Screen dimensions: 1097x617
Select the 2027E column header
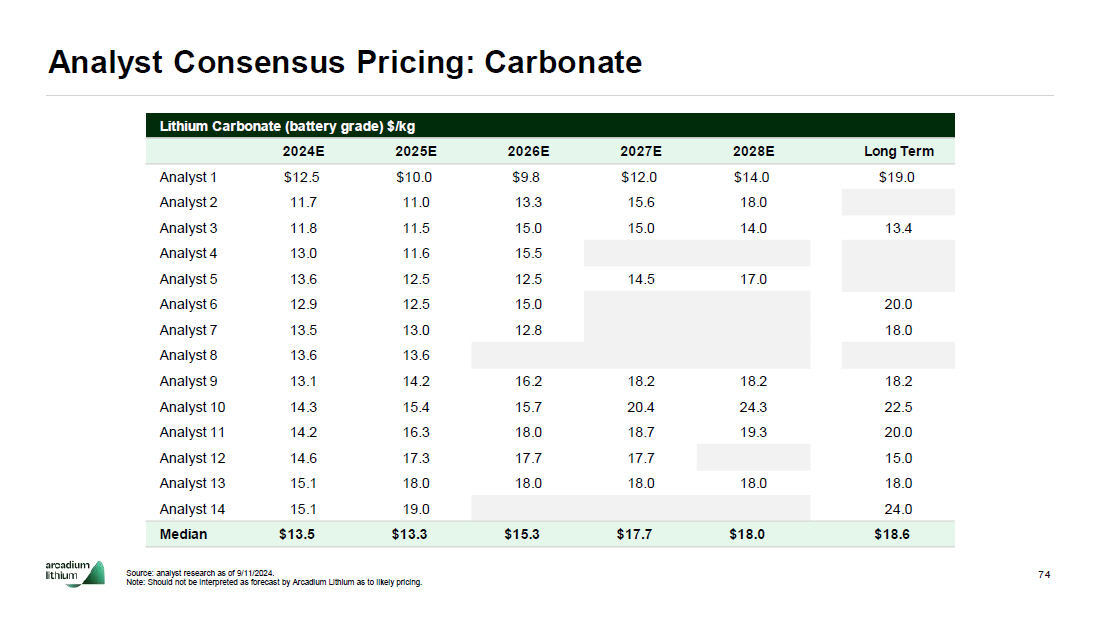[640, 152]
